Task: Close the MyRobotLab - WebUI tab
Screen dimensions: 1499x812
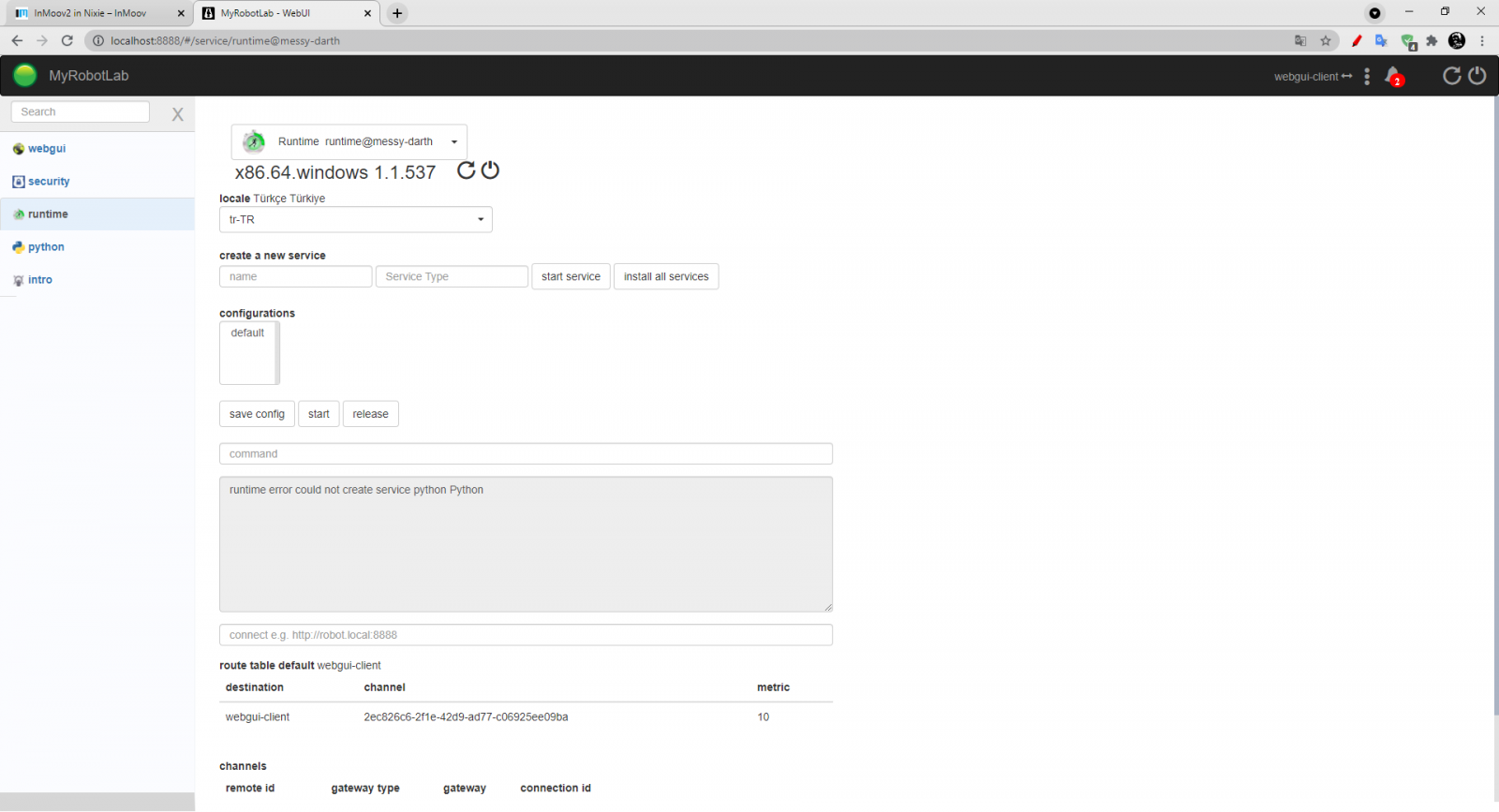Action: tap(368, 13)
